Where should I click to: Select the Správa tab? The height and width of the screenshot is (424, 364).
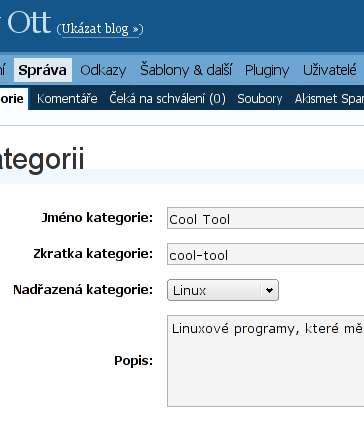click(43, 70)
